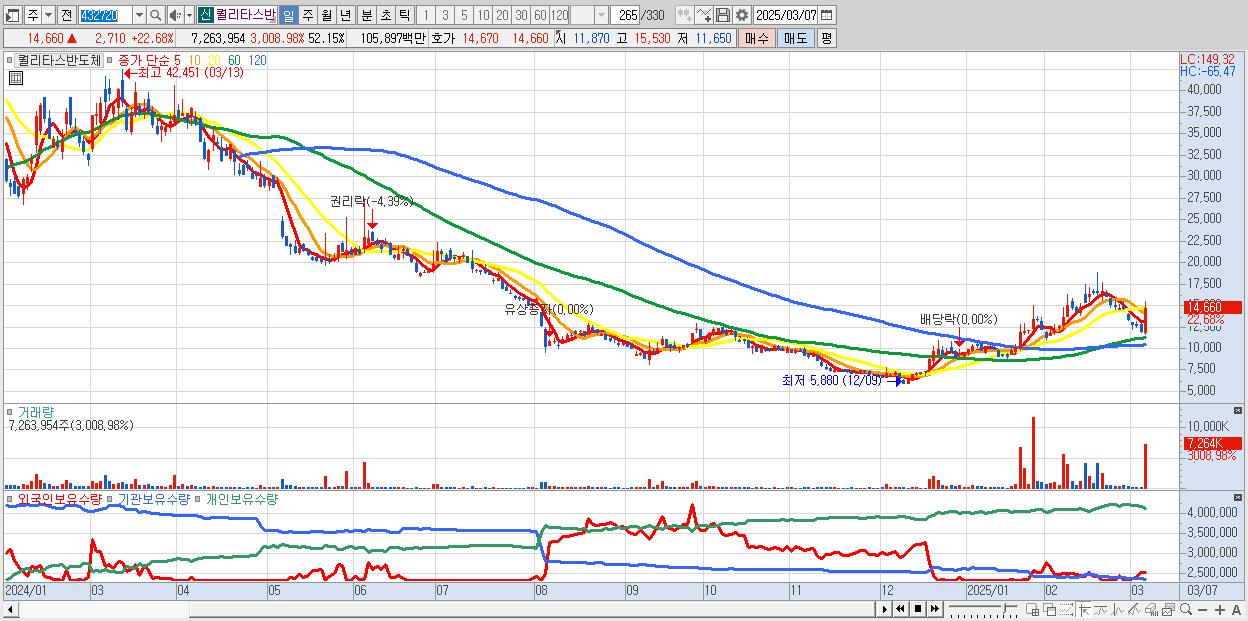Click the overlapping windows icon in the bottom toolbar

(x=1049, y=610)
